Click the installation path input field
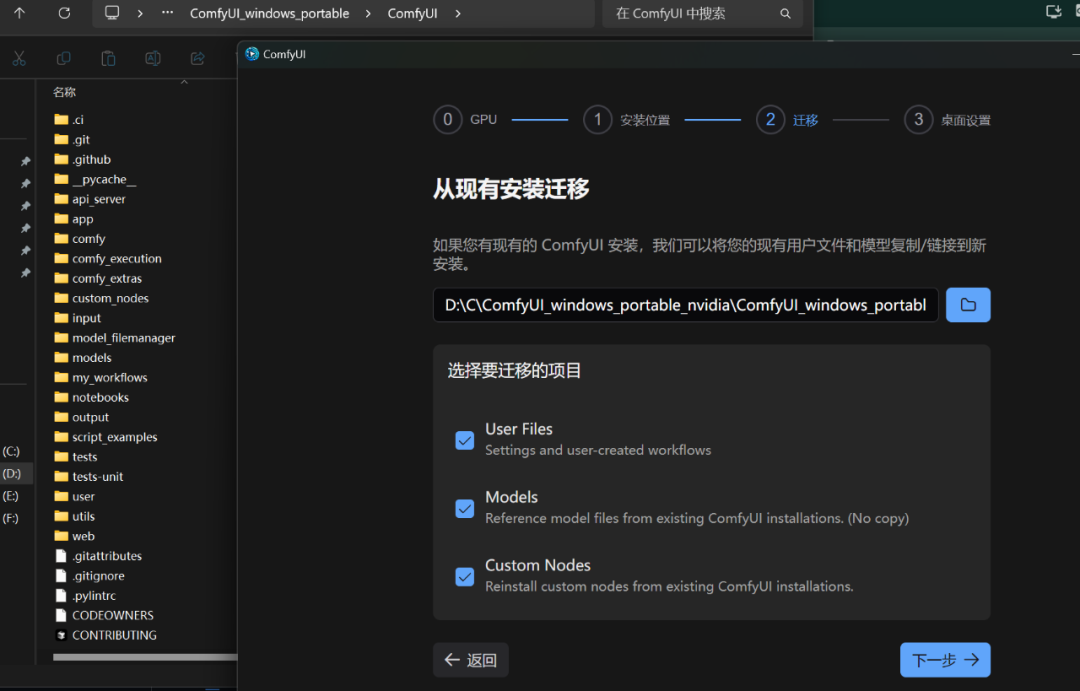 (x=684, y=305)
